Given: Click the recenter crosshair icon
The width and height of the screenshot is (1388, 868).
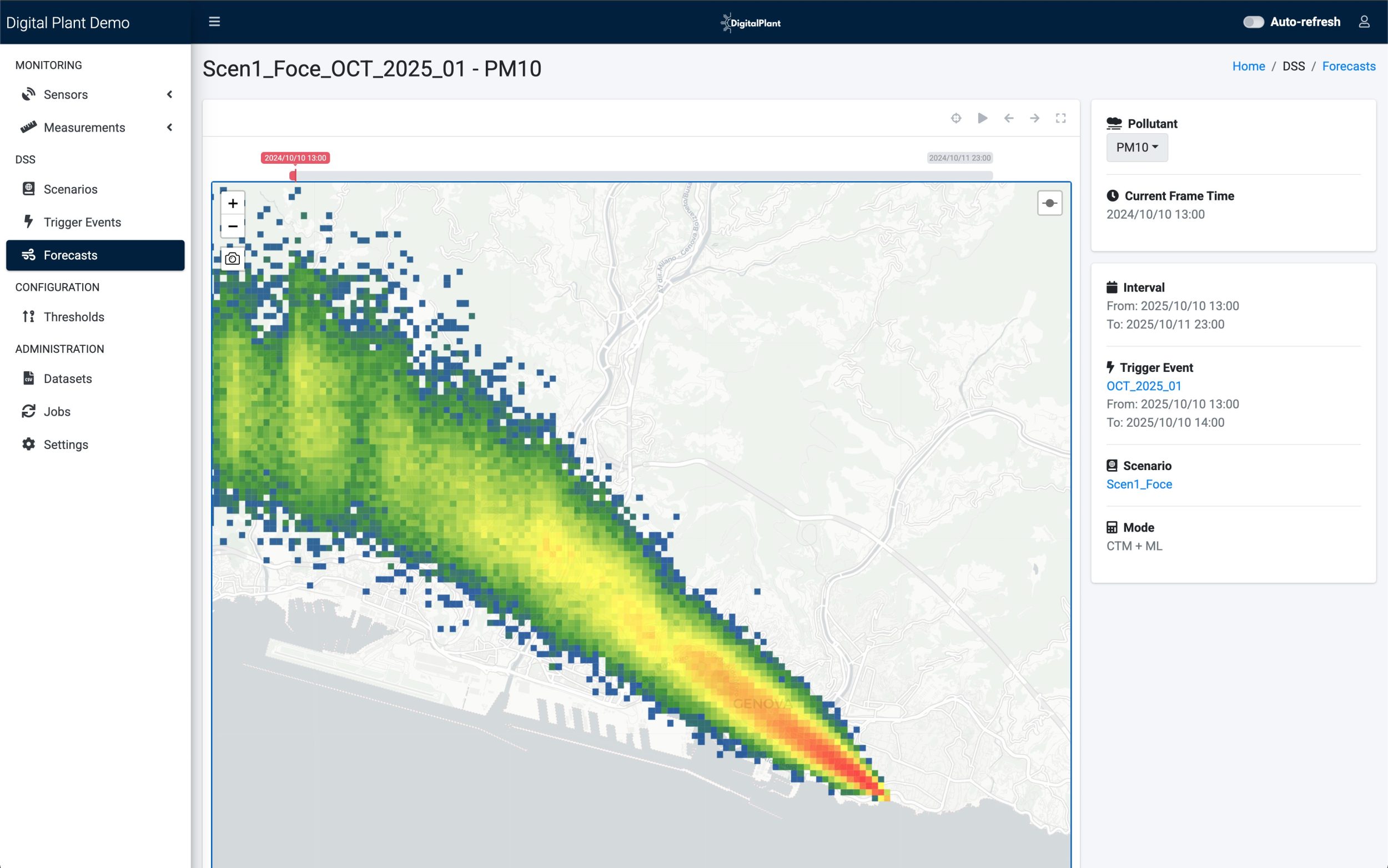Looking at the screenshot, I should click(955, 118).
